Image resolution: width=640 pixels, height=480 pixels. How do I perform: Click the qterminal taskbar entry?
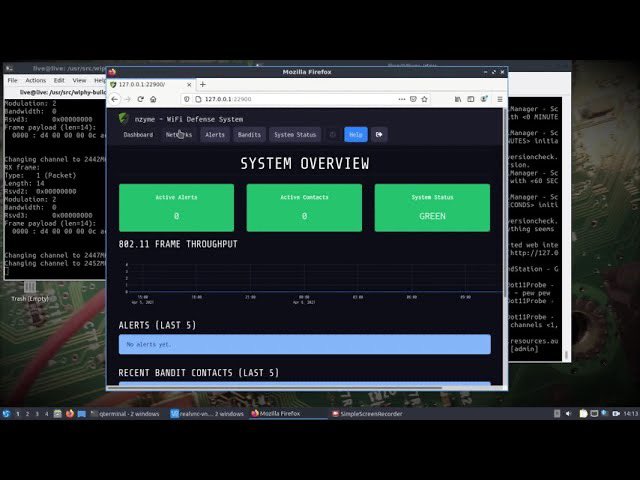click(x=125, y=413)
